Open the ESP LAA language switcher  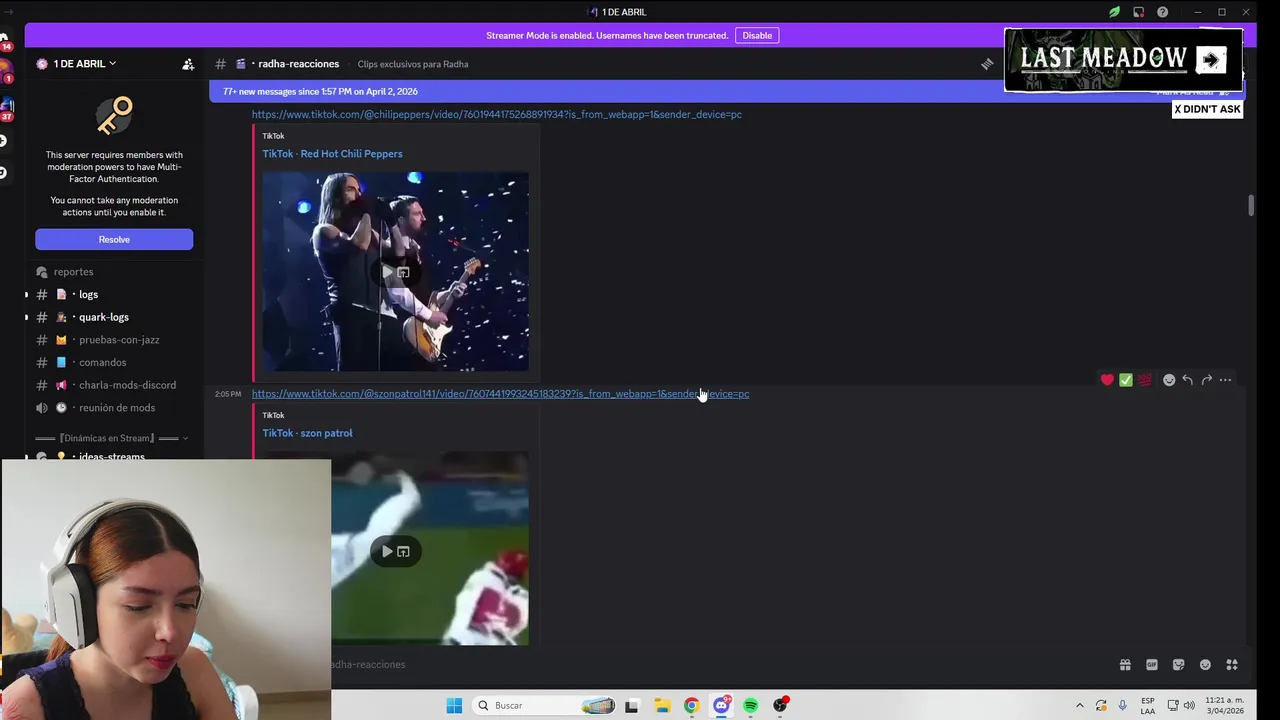click(x=1148, y=705)
